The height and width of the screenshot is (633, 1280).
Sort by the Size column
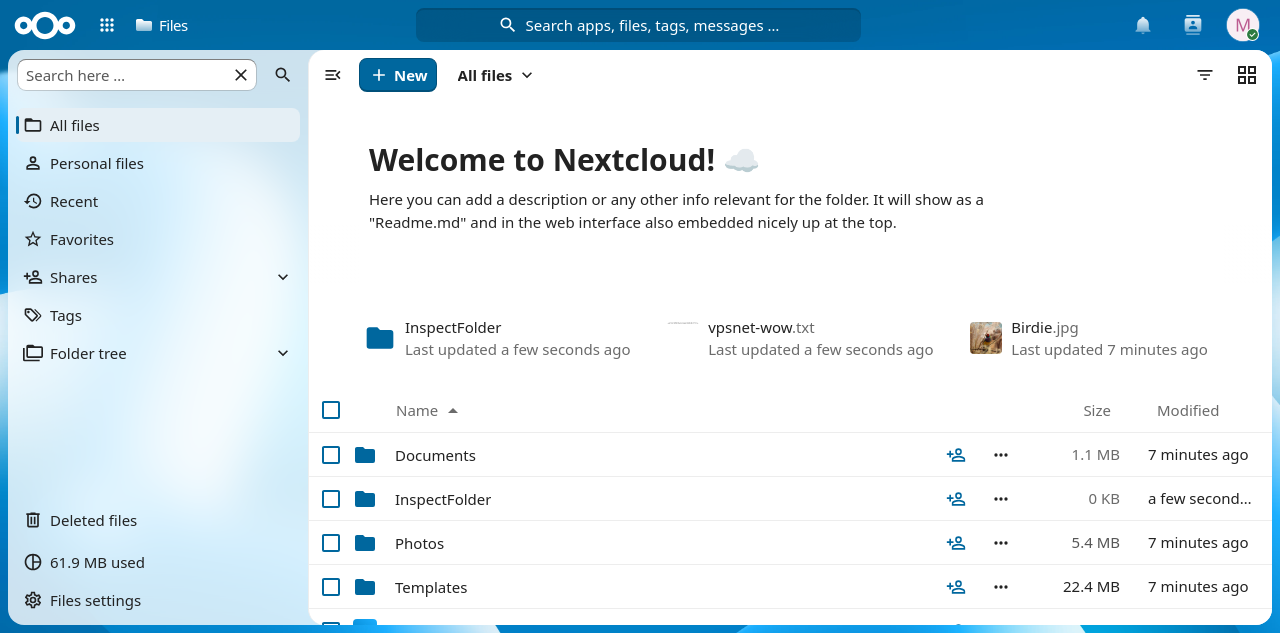coord(1097,410)
